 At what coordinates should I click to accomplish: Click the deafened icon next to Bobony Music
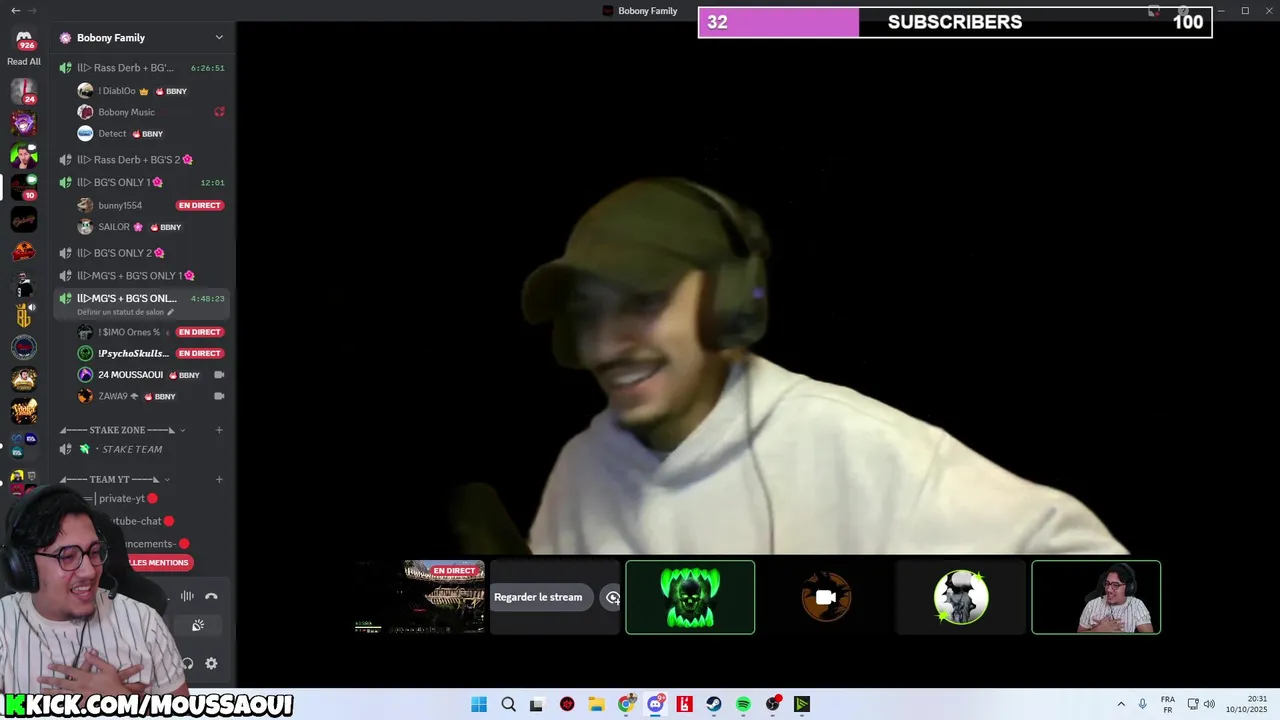219,112
